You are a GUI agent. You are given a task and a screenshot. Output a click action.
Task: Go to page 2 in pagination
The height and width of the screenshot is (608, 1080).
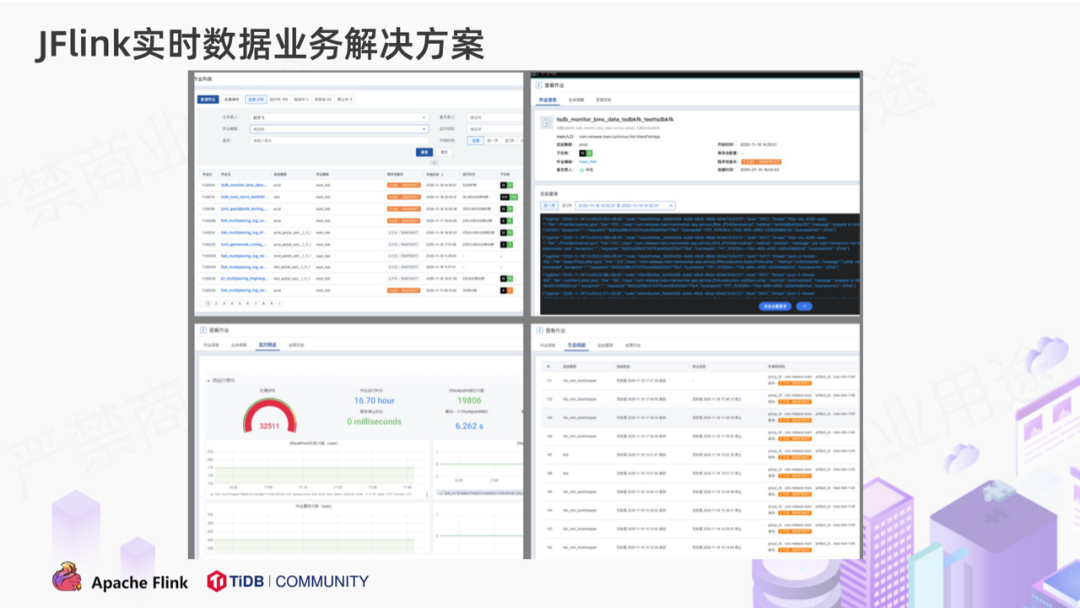pyautogui.click(x=216, y=303)
